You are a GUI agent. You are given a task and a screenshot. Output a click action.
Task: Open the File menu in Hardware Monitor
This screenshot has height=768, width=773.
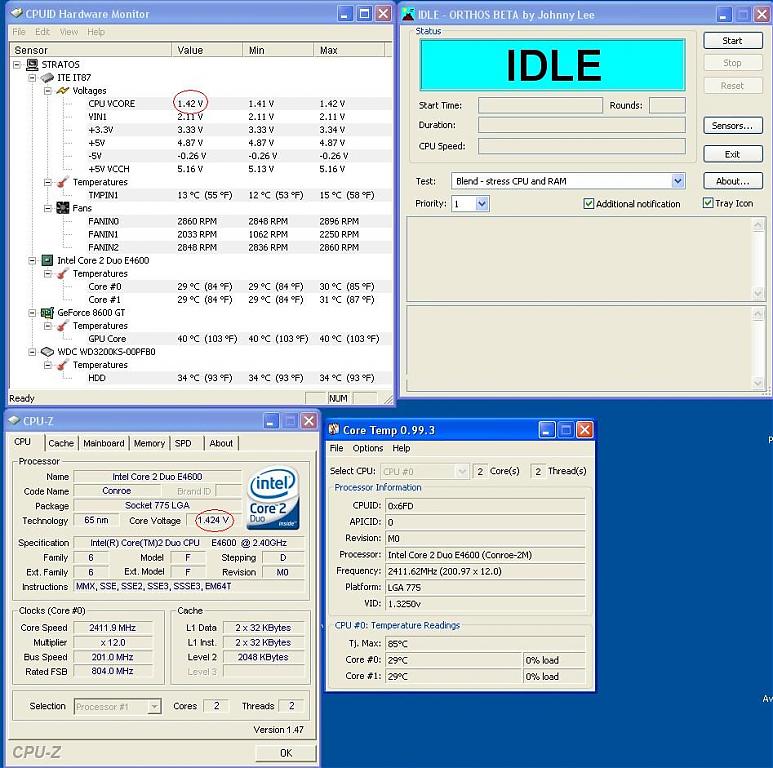(x=19, y=32)
